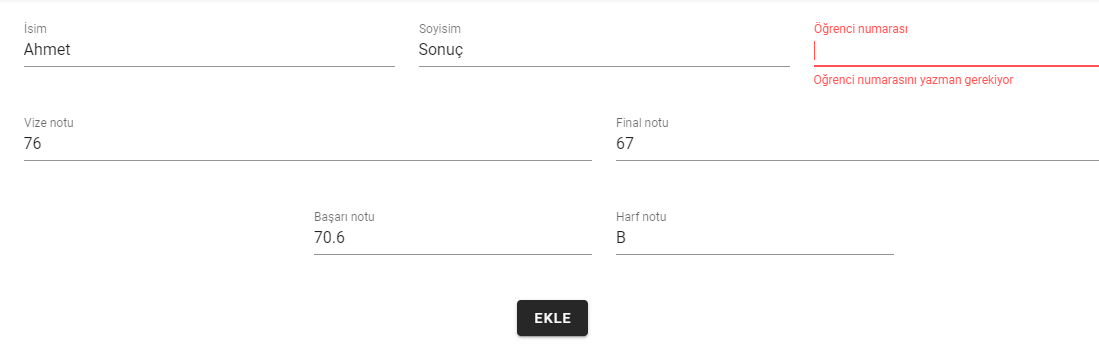1099x361 pixels.
Task: Click the Final notu label
Action: tap(642, 123)
